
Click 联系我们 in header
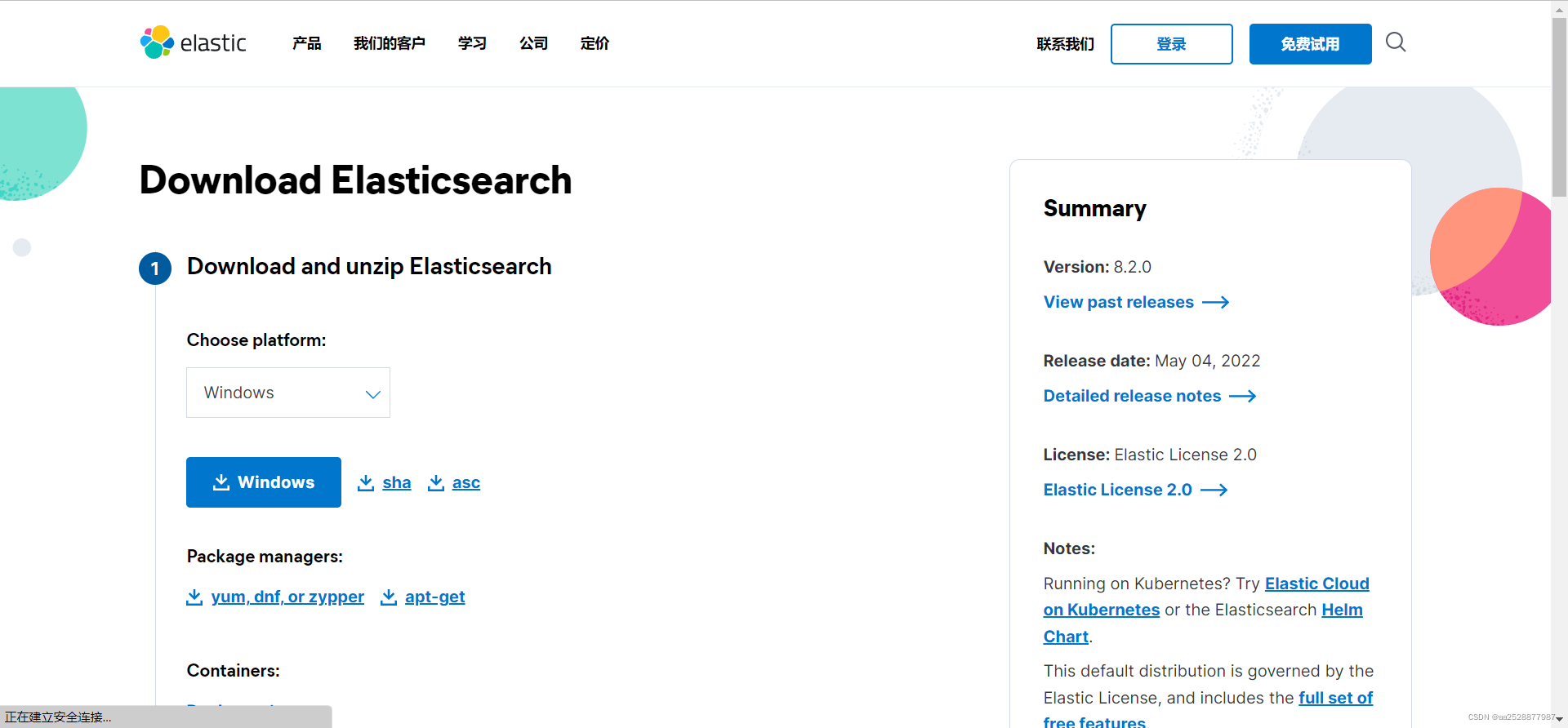pyautogui.click(x=1066, y=44)
